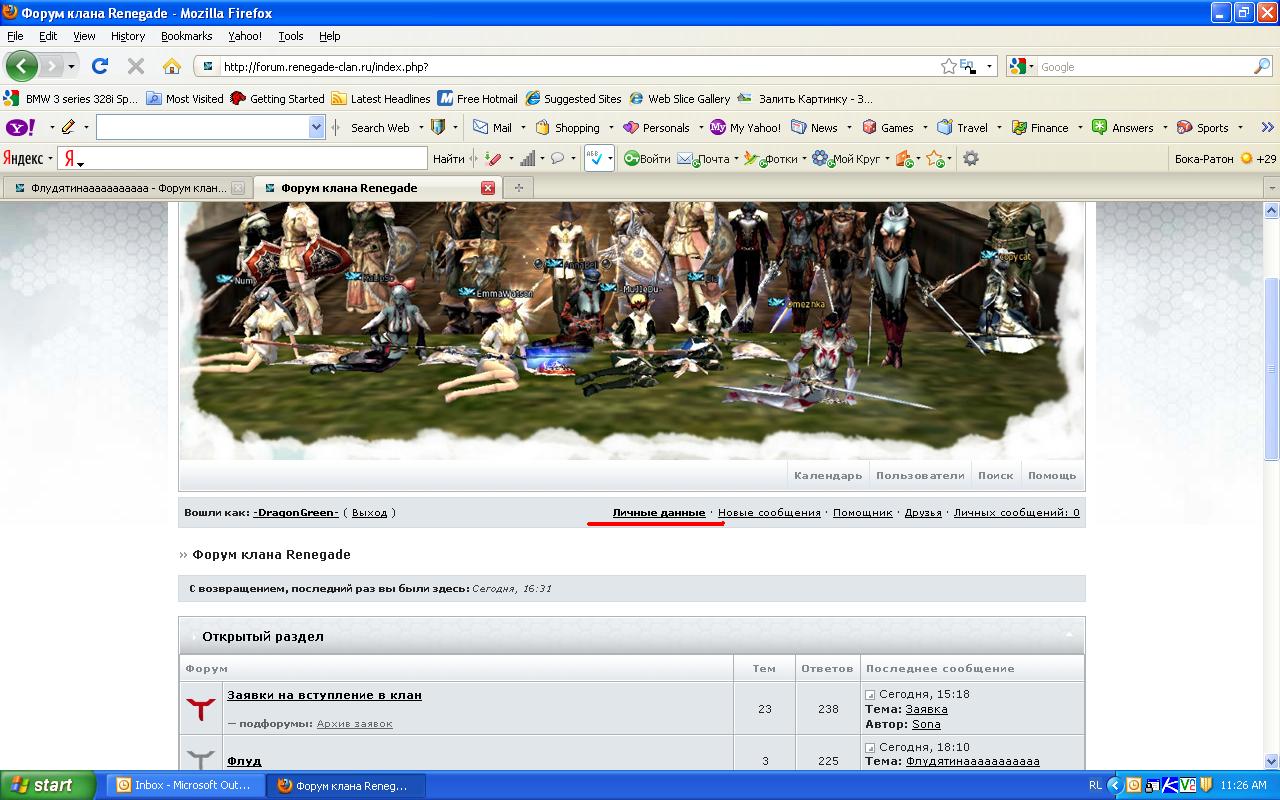
Task: Switch to Inbox - Microsoft Outlook taskbar button
Action: (186, 785)
